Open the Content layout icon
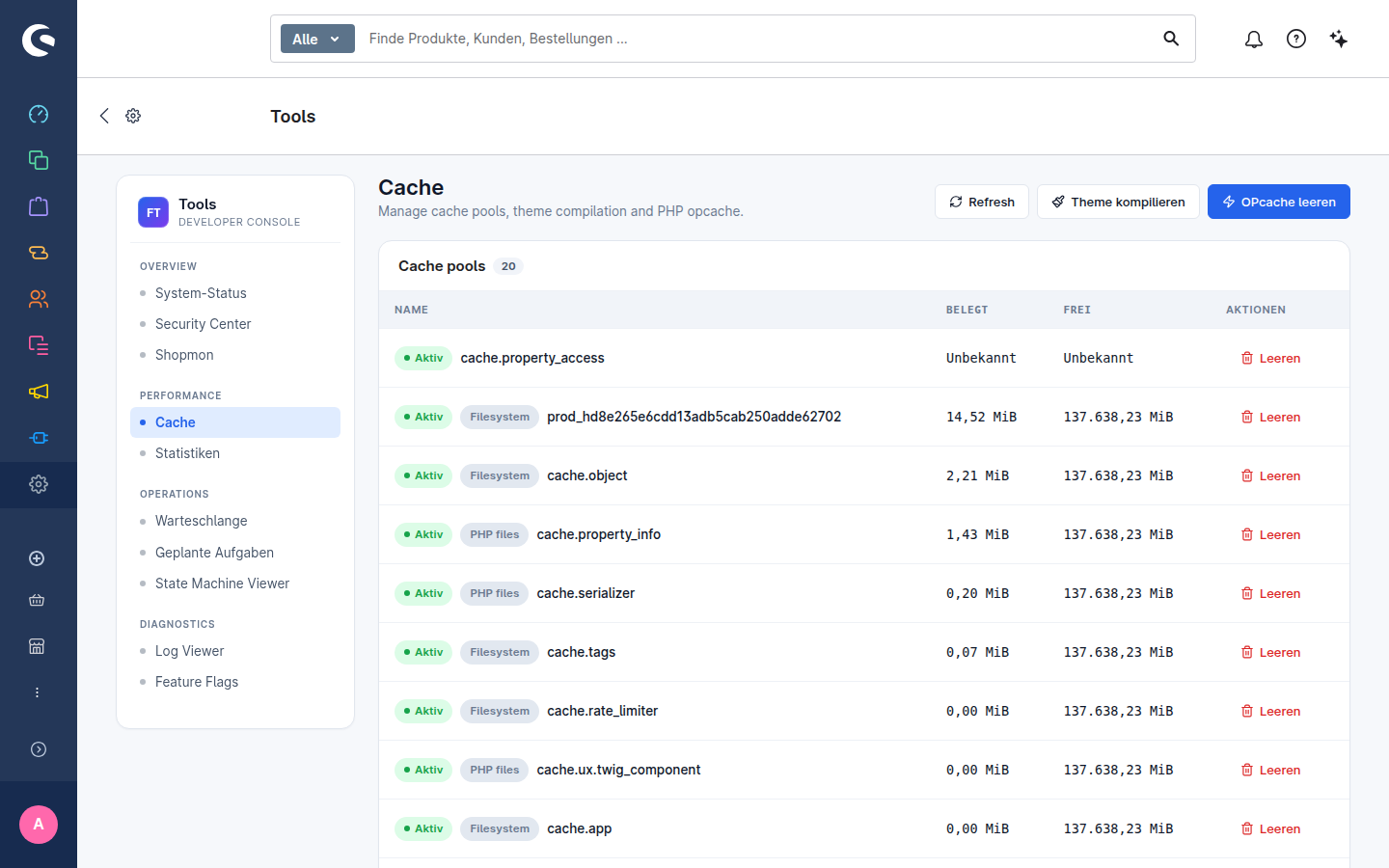 tap(39, 345)
